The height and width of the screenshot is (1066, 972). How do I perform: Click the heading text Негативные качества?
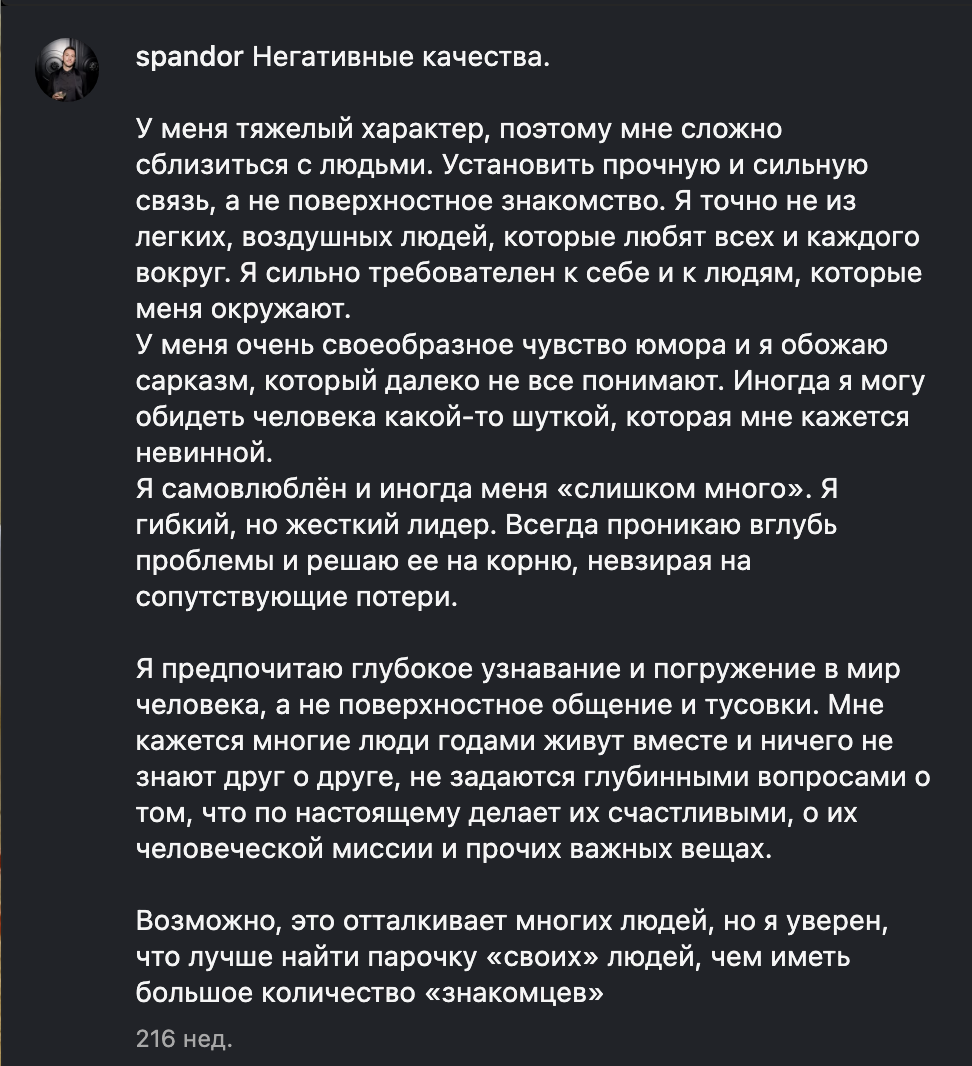click(401, 58)
